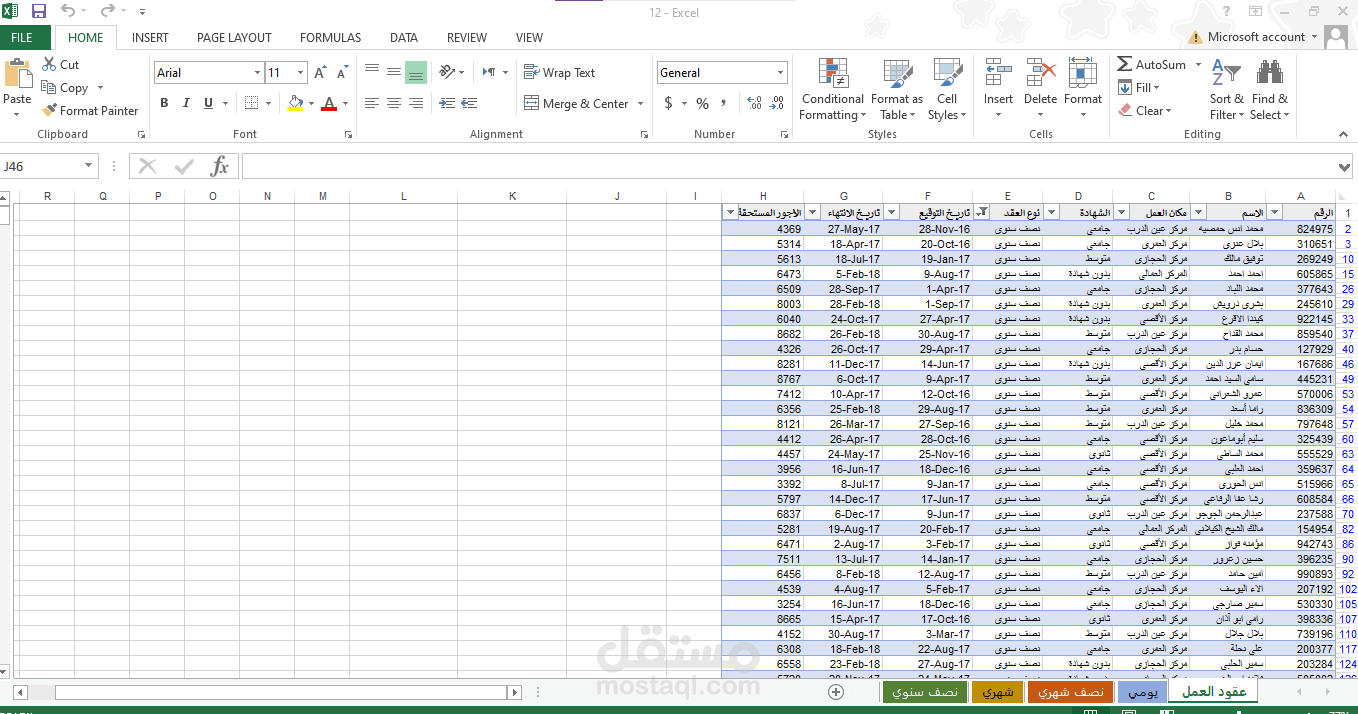Activate the Format Painter brush
The height and width of the screenshot is (714, 1358).
(49, 111)
